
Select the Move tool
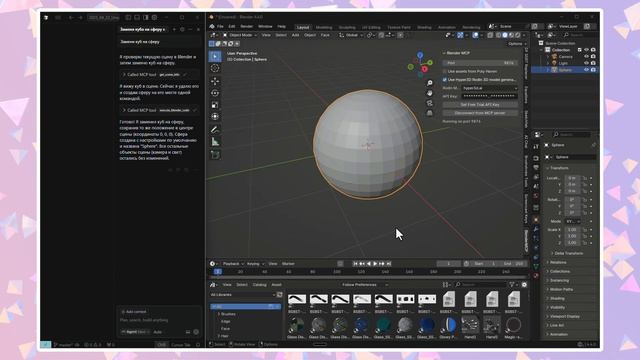coord(215,81)
